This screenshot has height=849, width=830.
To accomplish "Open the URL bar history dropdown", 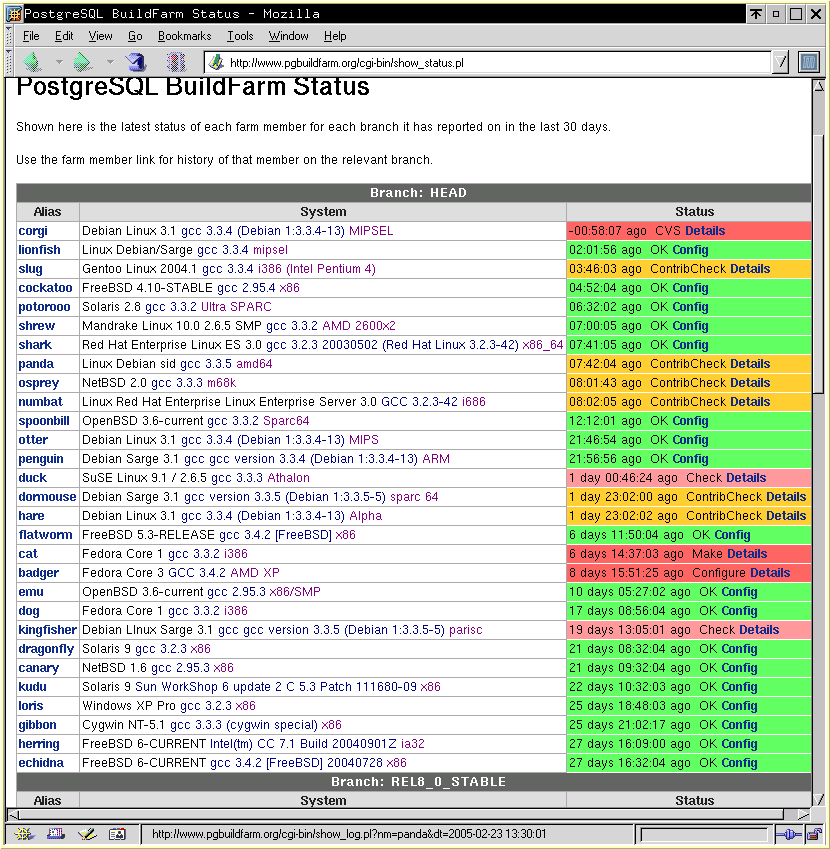I will point(780,62).
